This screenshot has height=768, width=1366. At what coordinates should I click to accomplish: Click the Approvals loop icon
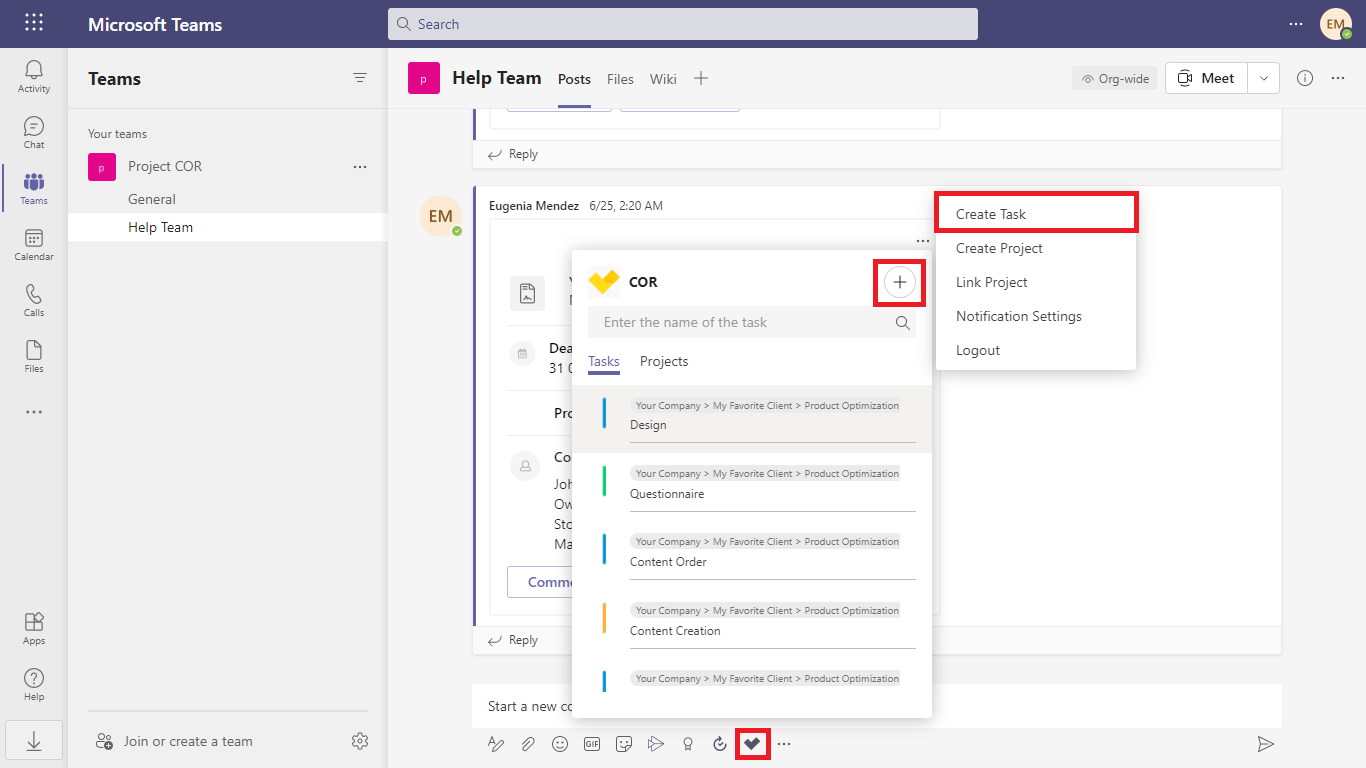click(720, 743)
